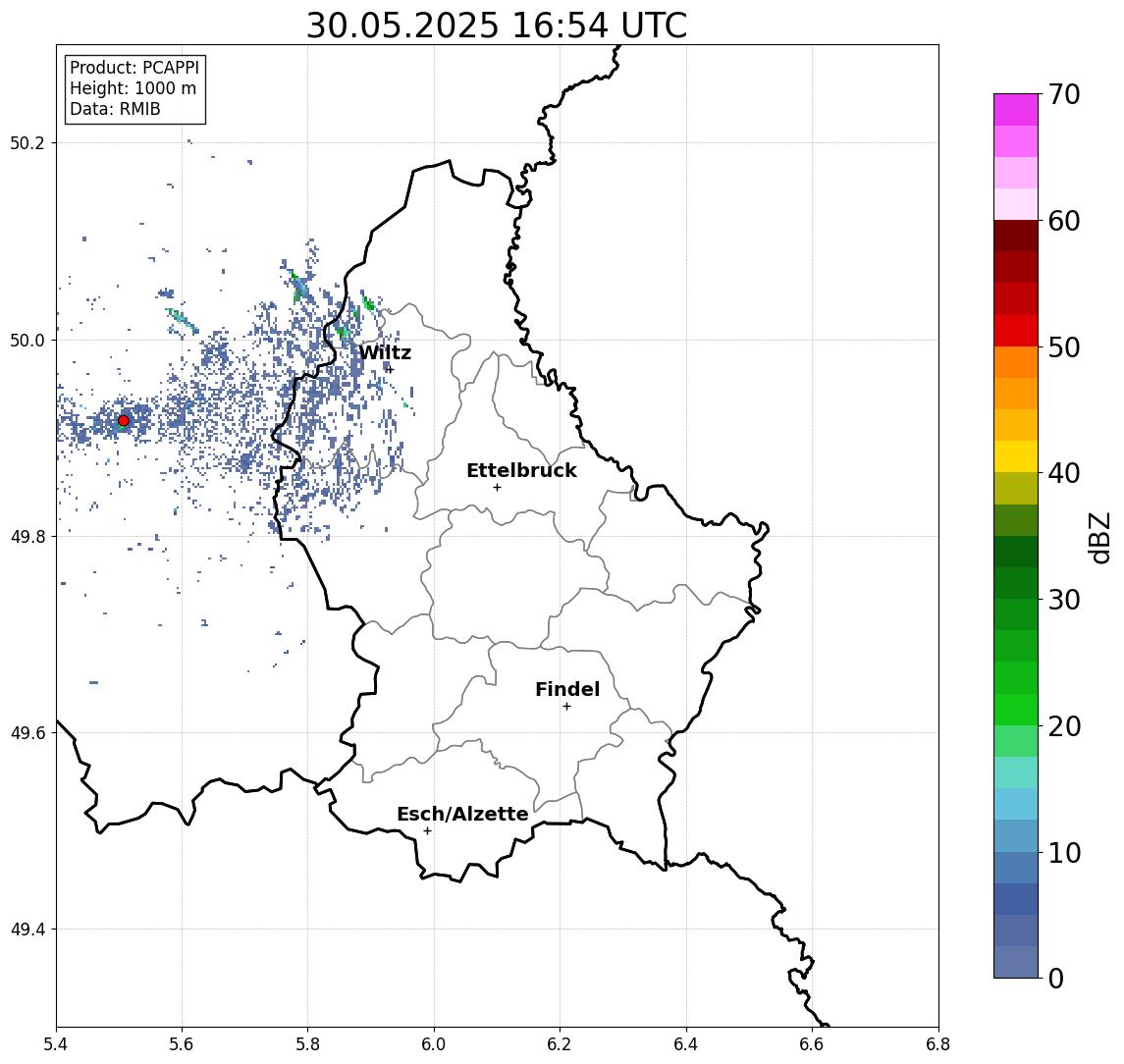Image resolution: width=1124 pixels, height=1064 pixels.
Task: Click the dark red 58 dBZ colorbar segment
Action: tap(1016, 236)
